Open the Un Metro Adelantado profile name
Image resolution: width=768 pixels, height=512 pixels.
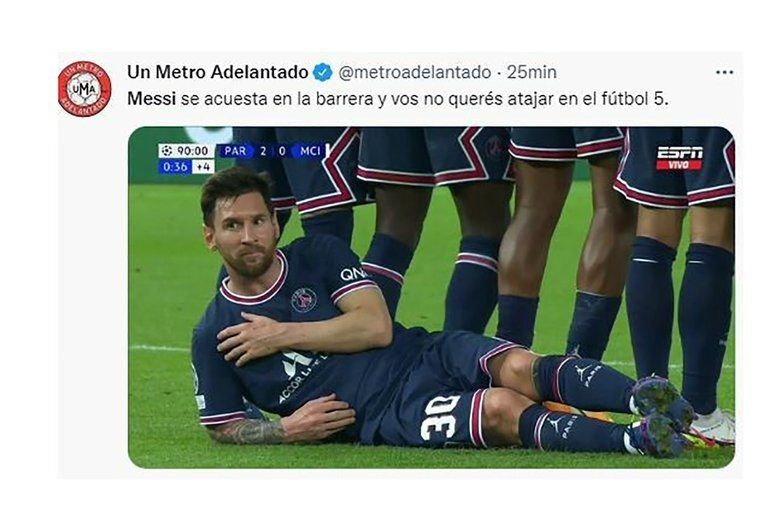click(x=217, y=73)
